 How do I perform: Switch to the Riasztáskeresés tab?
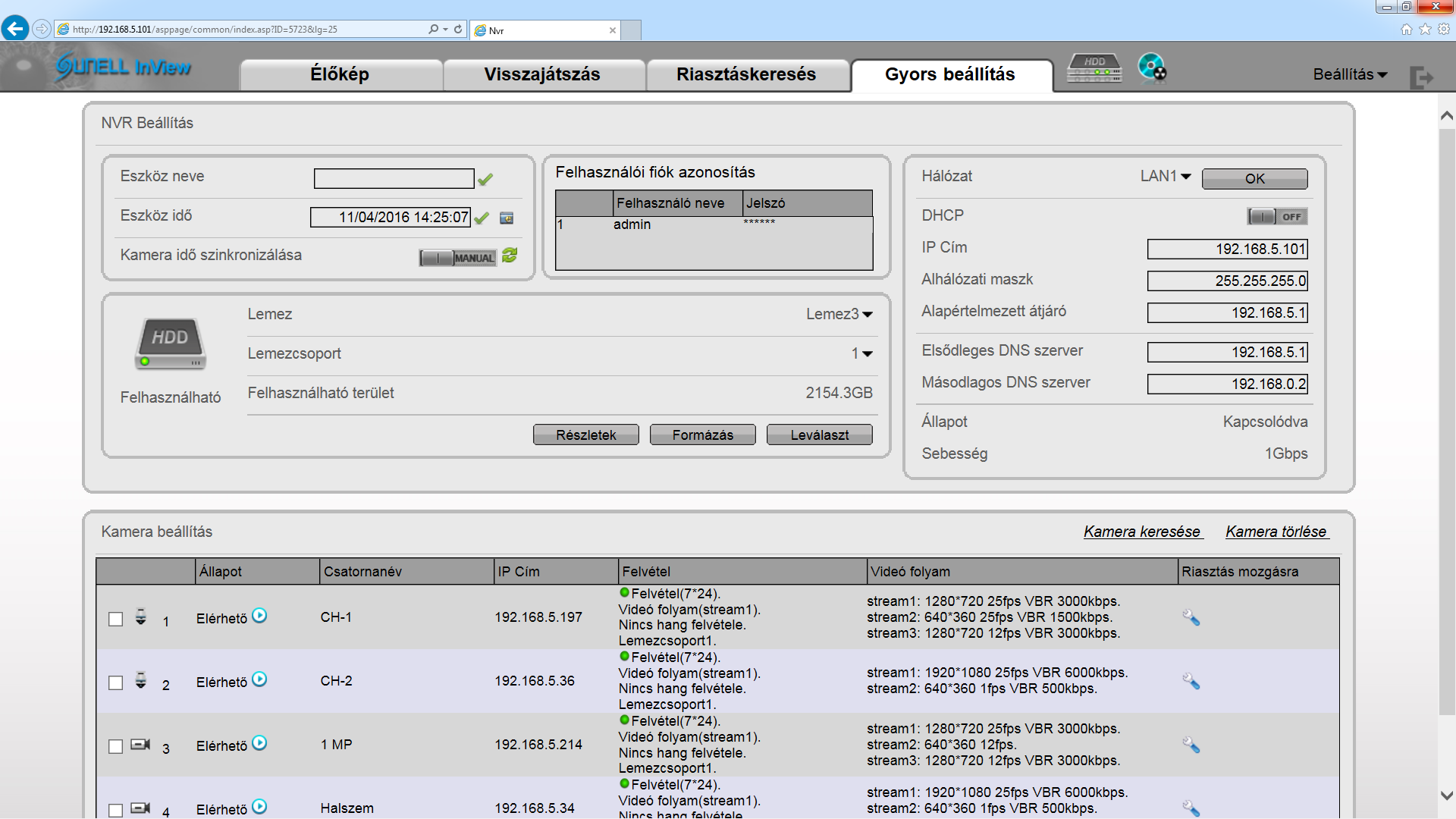[747, 74]
